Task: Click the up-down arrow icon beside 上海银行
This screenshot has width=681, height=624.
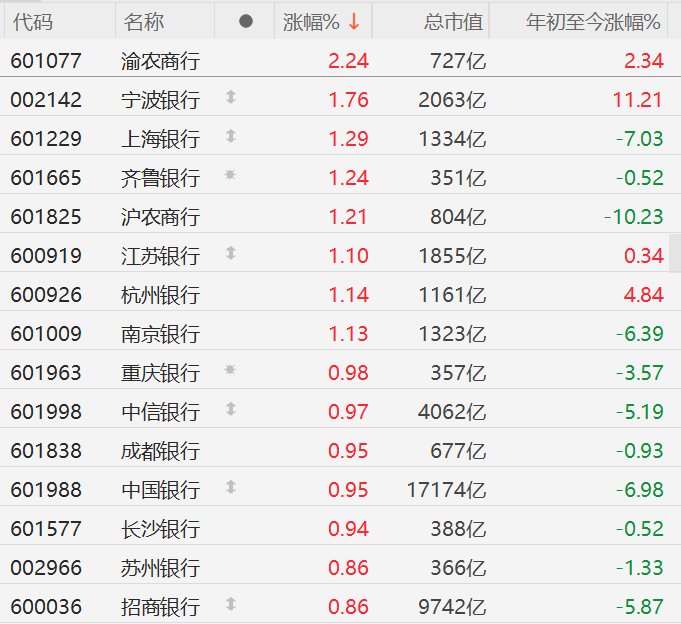Action: [232, 137]
